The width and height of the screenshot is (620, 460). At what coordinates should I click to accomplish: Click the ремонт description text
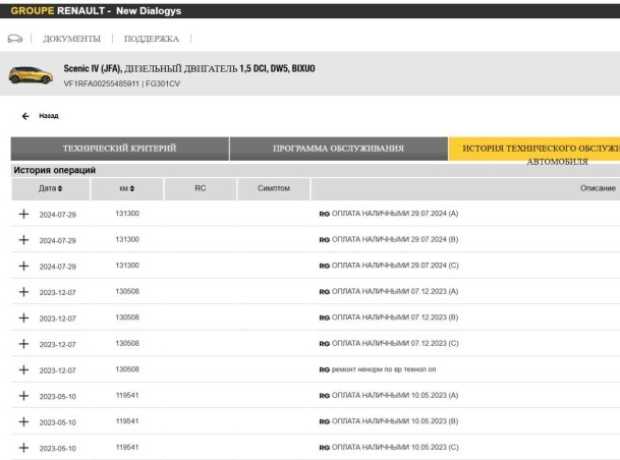pyautogui.click(x=384, y=369)
